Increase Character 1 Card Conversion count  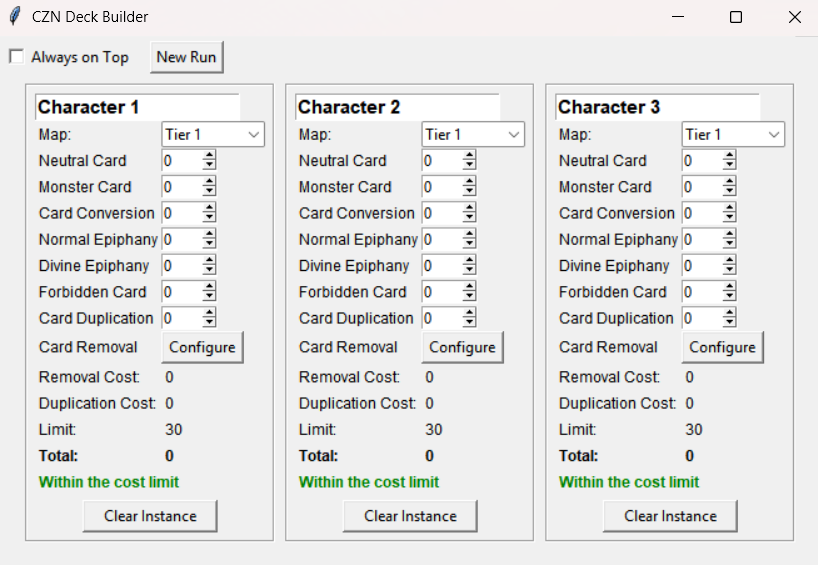pos(209,207)
